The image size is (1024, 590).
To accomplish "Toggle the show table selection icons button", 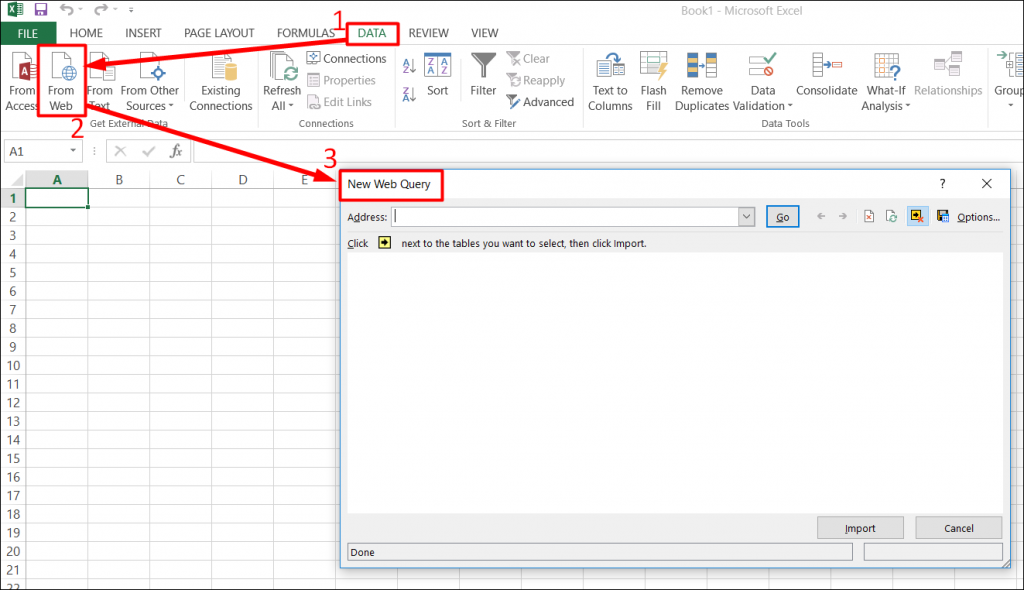I will (917, 217).
